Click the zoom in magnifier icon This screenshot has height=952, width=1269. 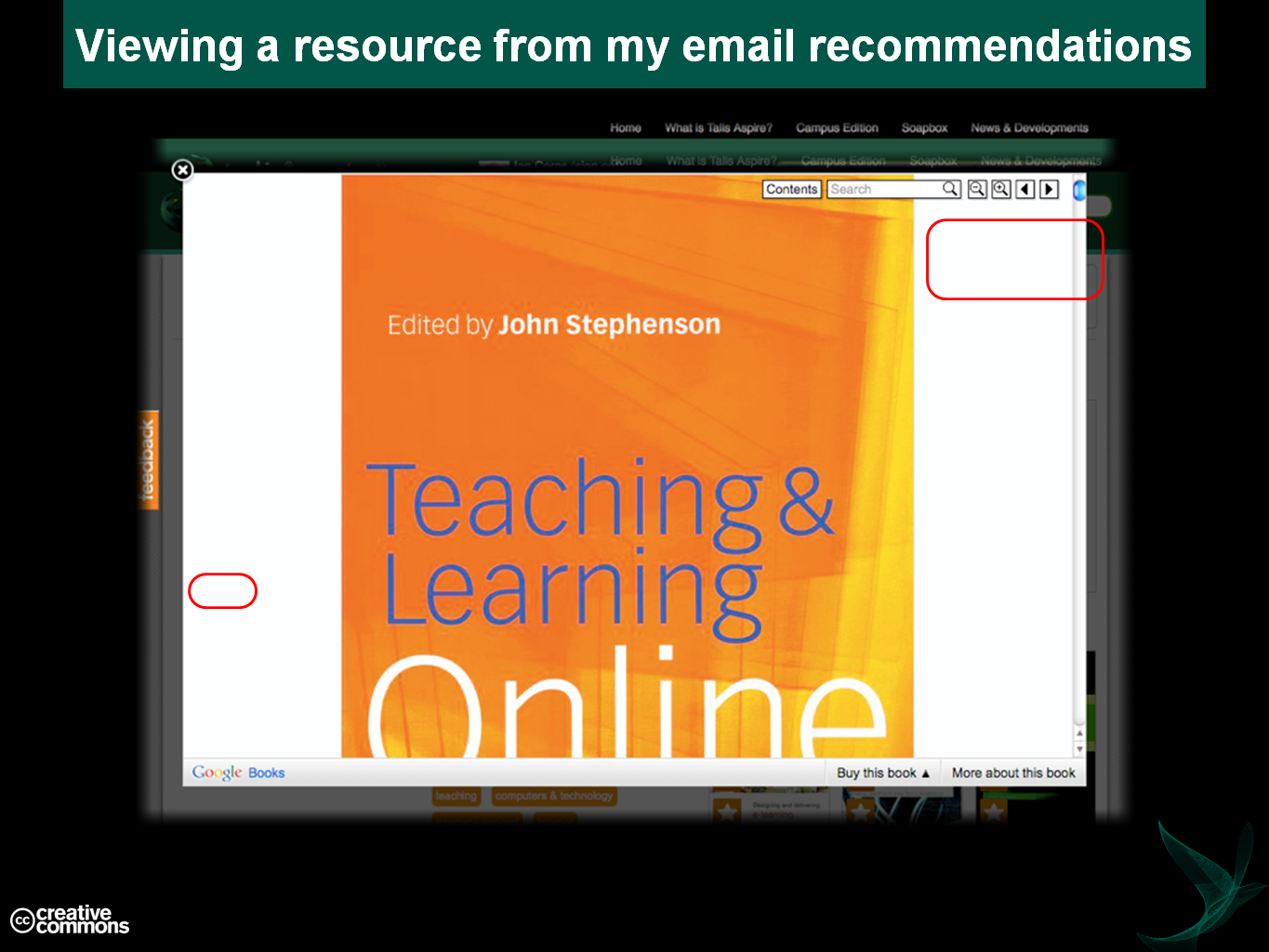click(x=1001, y=190)
